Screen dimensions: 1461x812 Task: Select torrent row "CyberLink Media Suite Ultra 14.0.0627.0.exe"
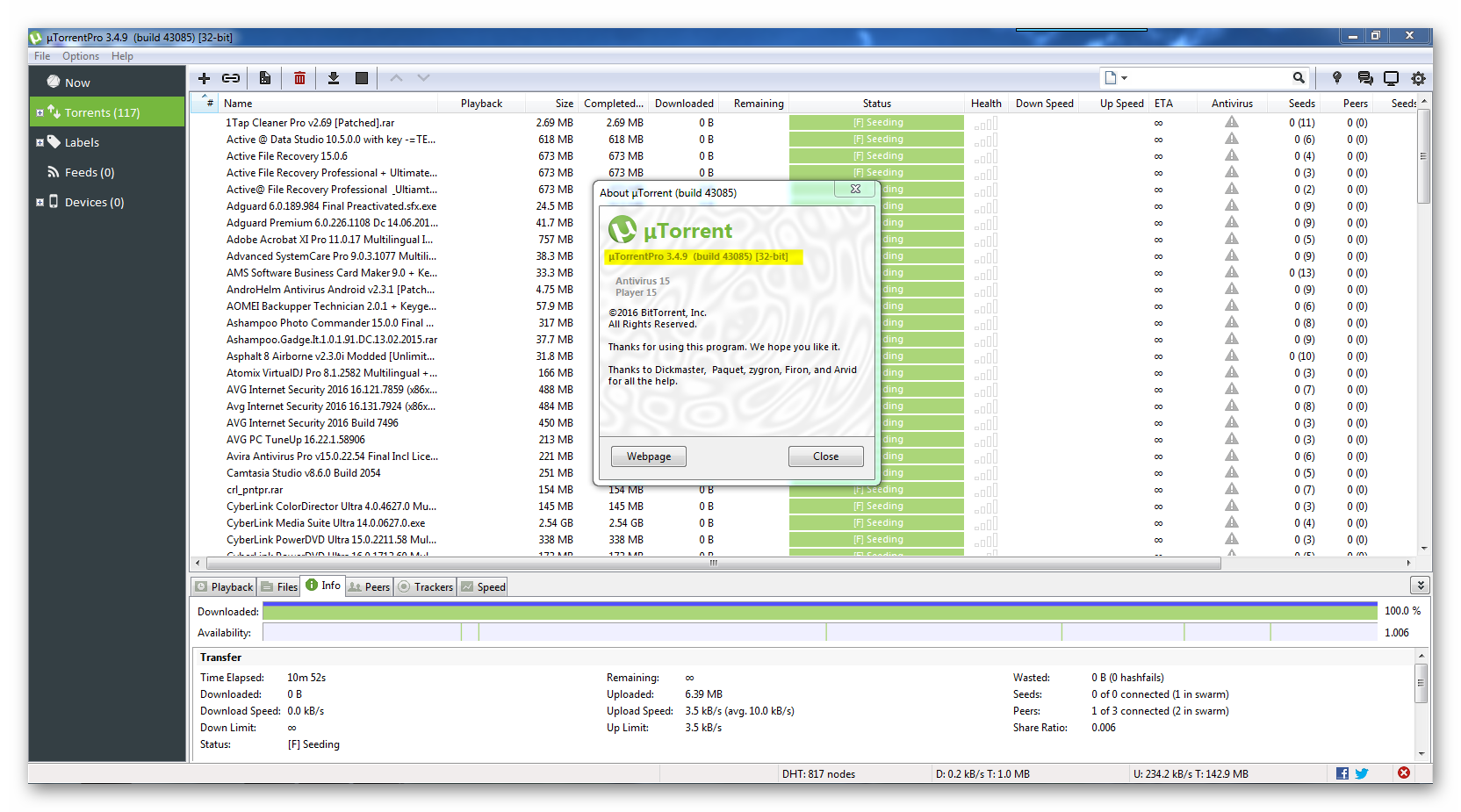click(803, 523)
